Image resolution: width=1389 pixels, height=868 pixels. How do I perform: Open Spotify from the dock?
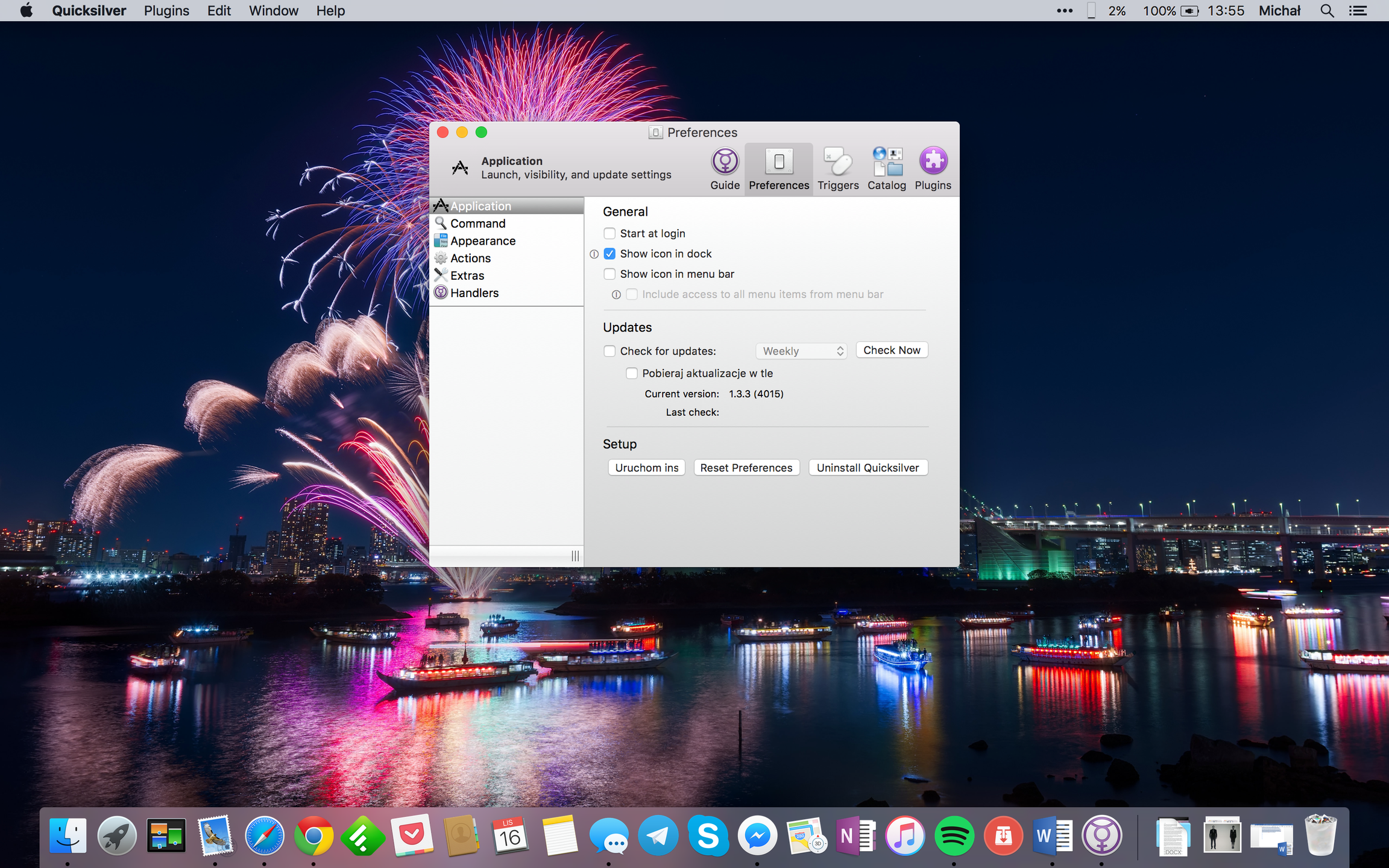pos(954,836)
